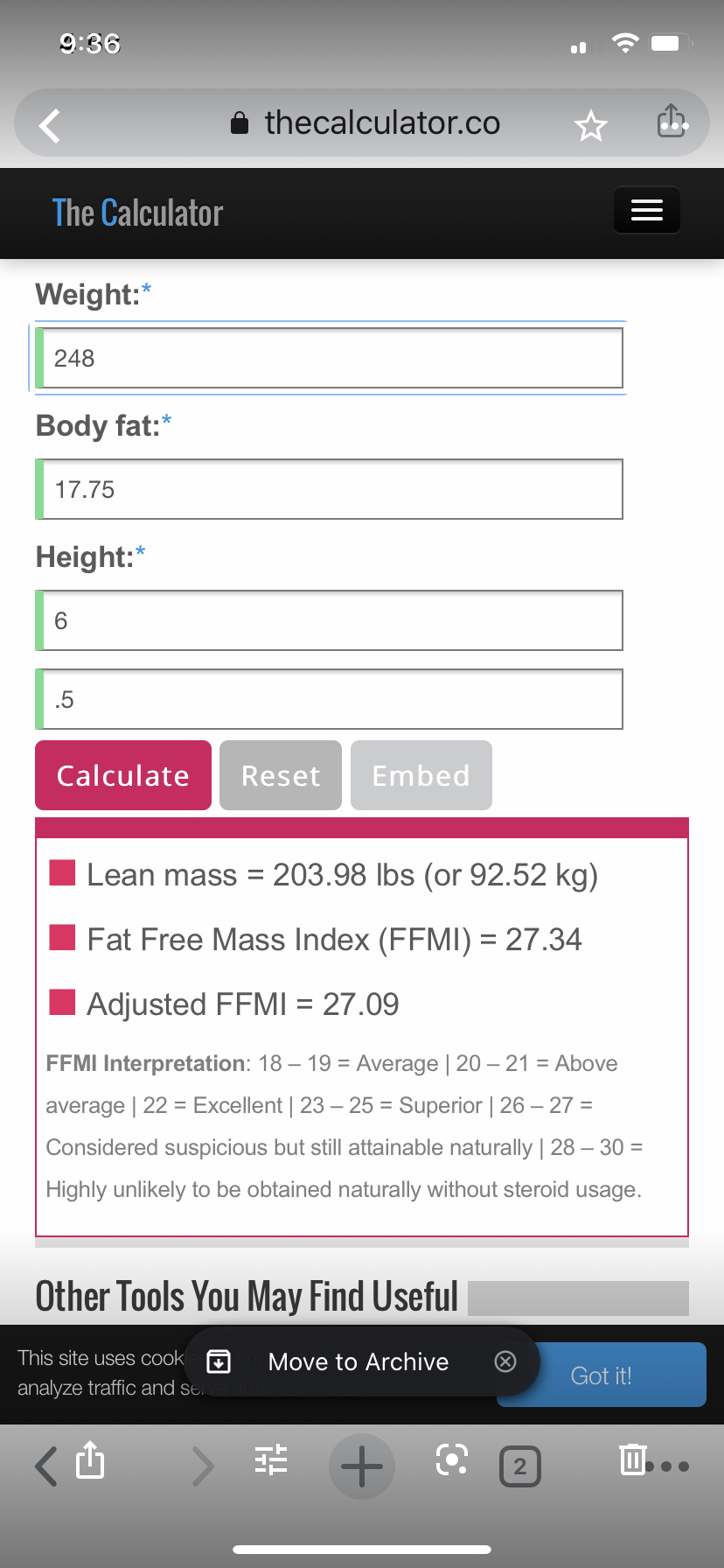Accept cookies with Got it! button
This screenshot has height=1568, width=724.
click(x=601, y=1375)
